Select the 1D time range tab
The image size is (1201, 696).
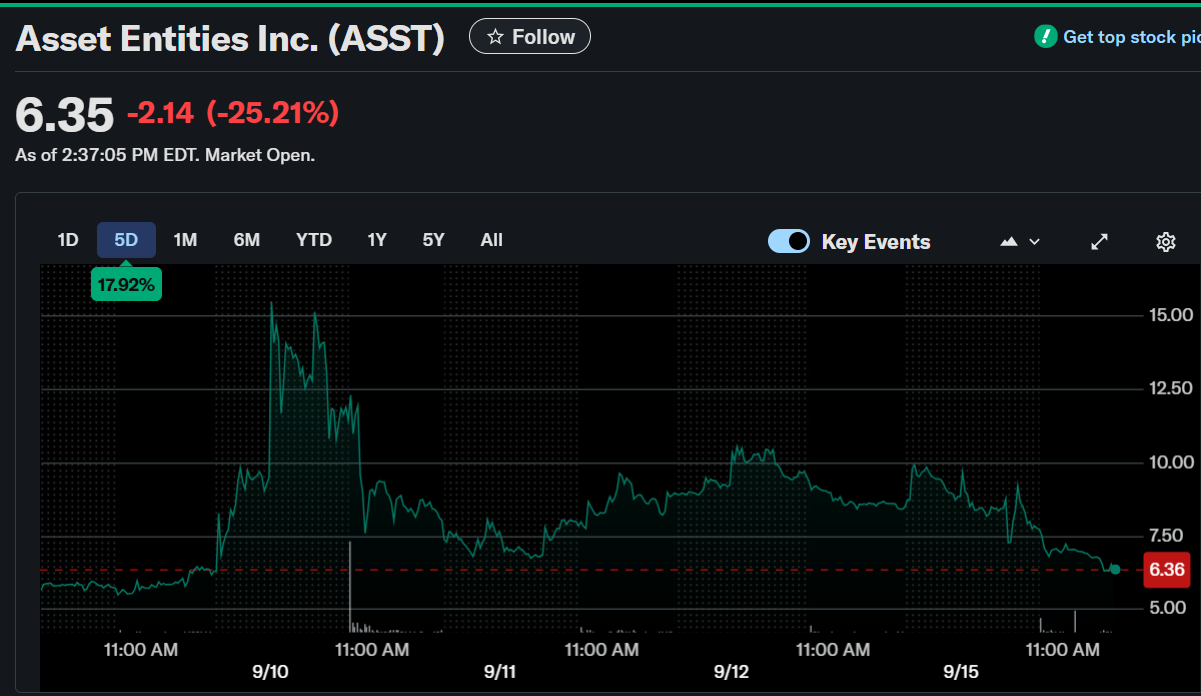point(68,240)
